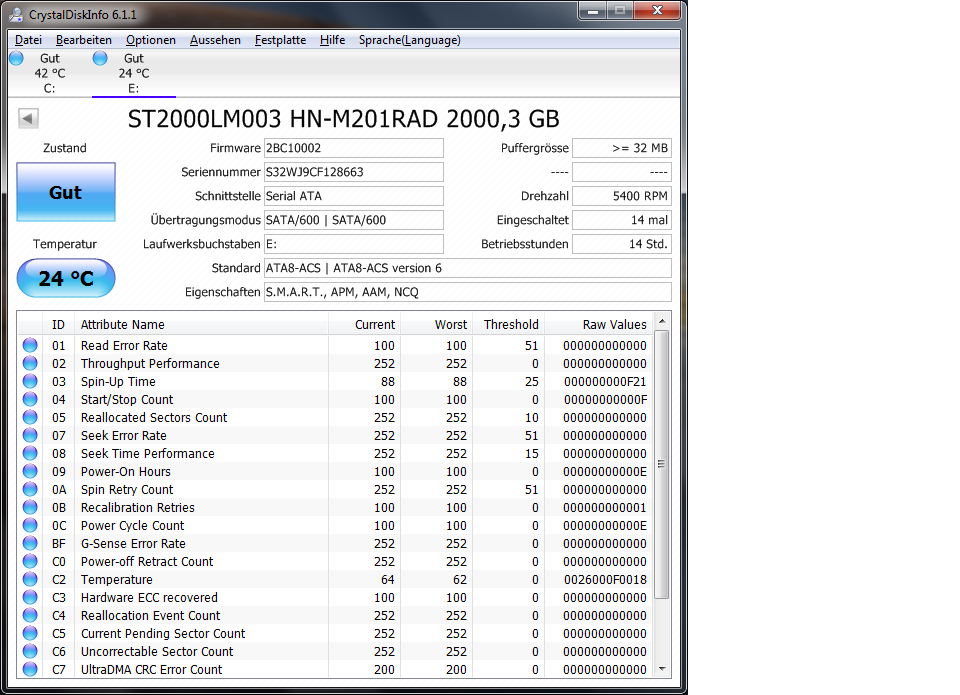This screenshot has width=960, height=695.
Task: Click the Übertragungsmodus field SATA/600
Action: pos(353,220)
